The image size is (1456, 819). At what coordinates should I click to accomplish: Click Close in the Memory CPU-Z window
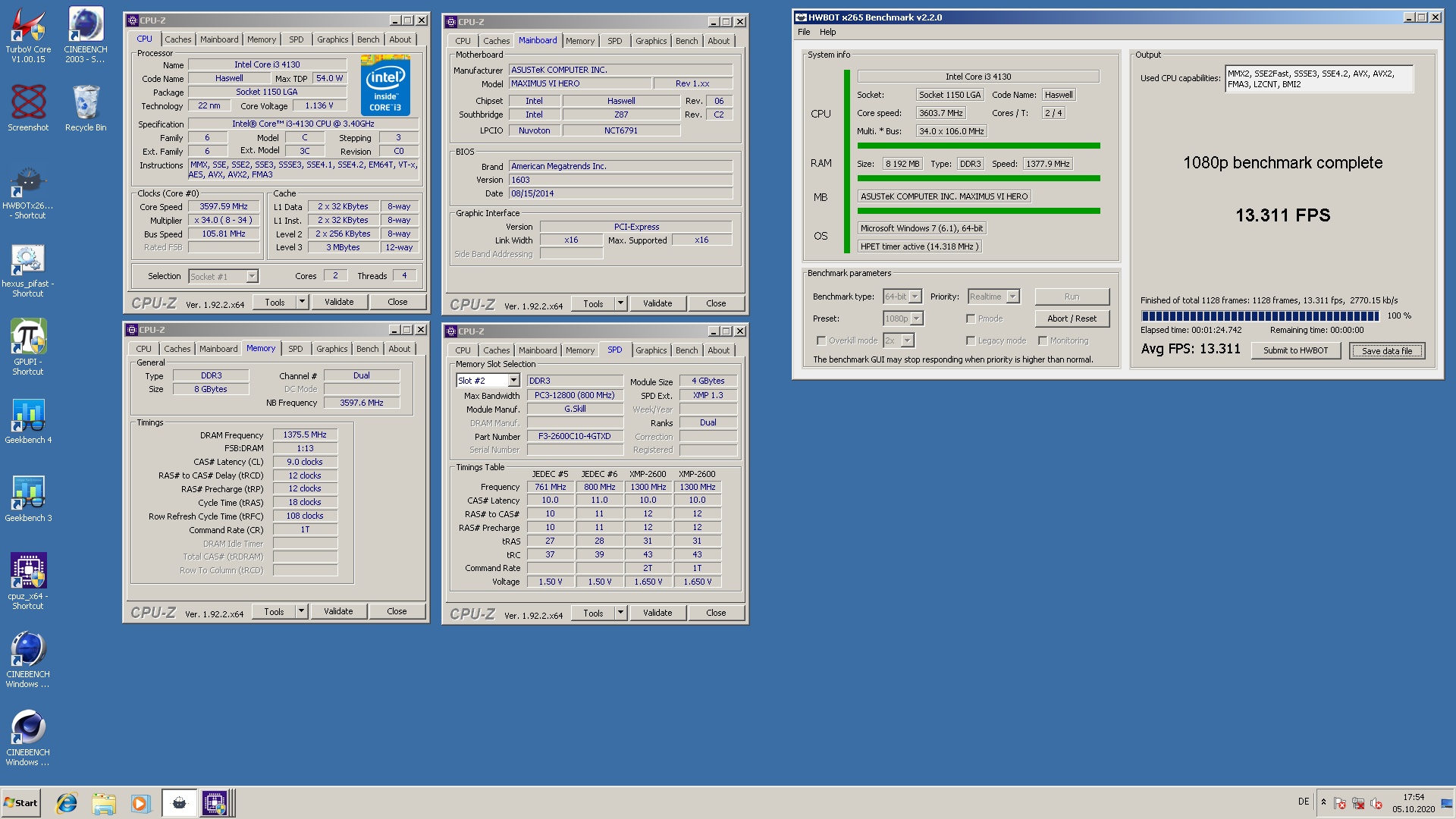click(x=397, y=611)
